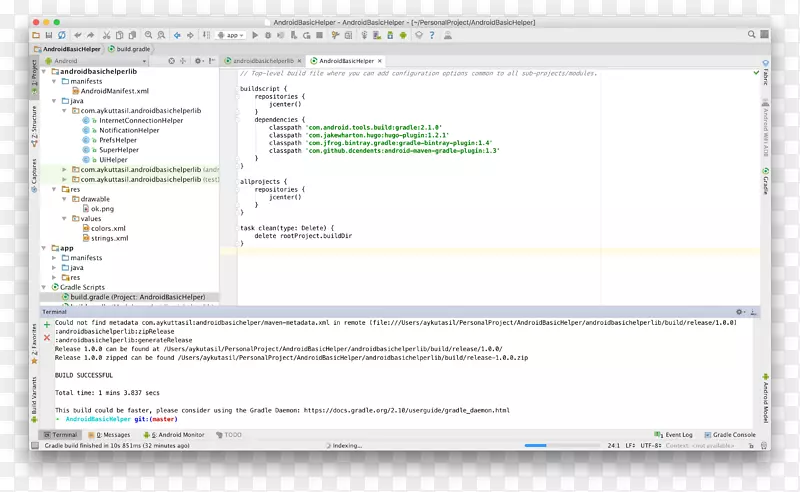The image size is (800, 492).
Task: Collapse the androidbasichelperlib module node
Action: (x=45, y=72)
